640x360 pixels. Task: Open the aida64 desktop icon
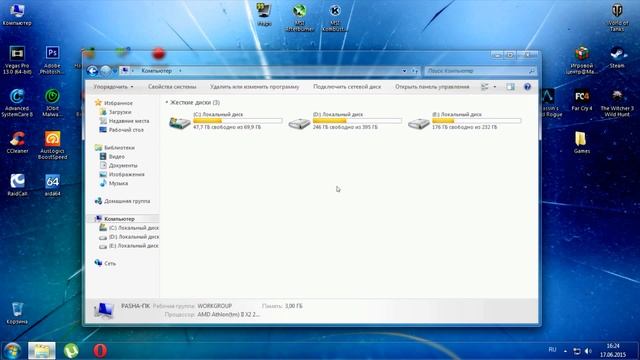(52, 185)
